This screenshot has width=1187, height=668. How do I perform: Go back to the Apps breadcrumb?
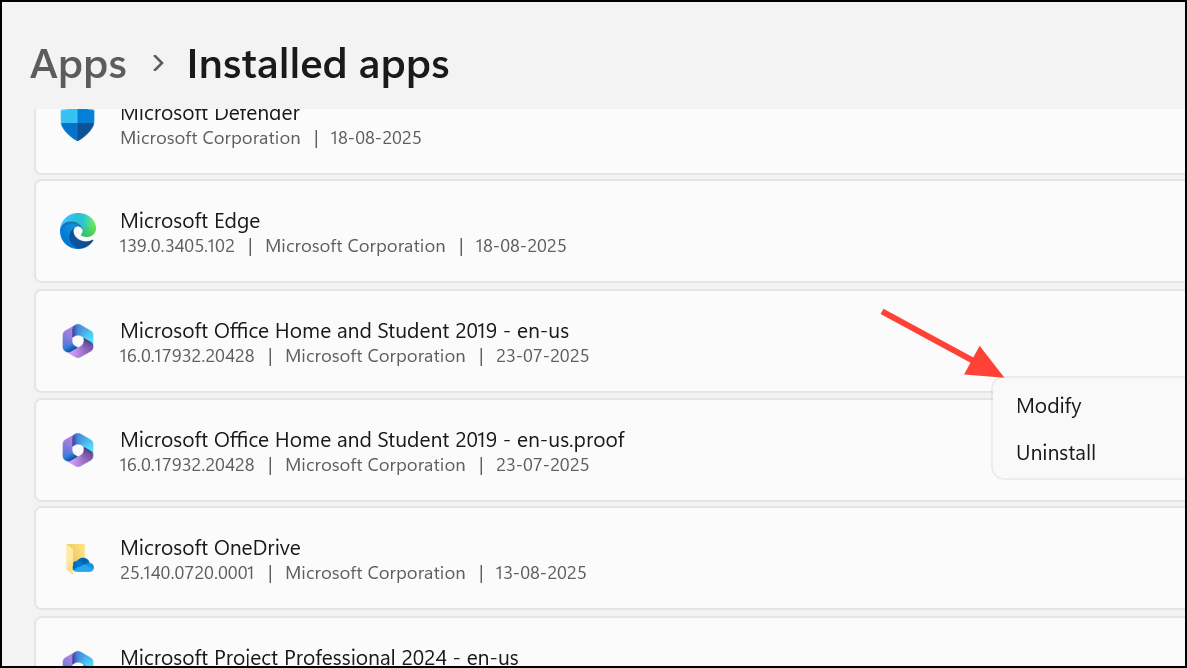click(x=78, y=65)
